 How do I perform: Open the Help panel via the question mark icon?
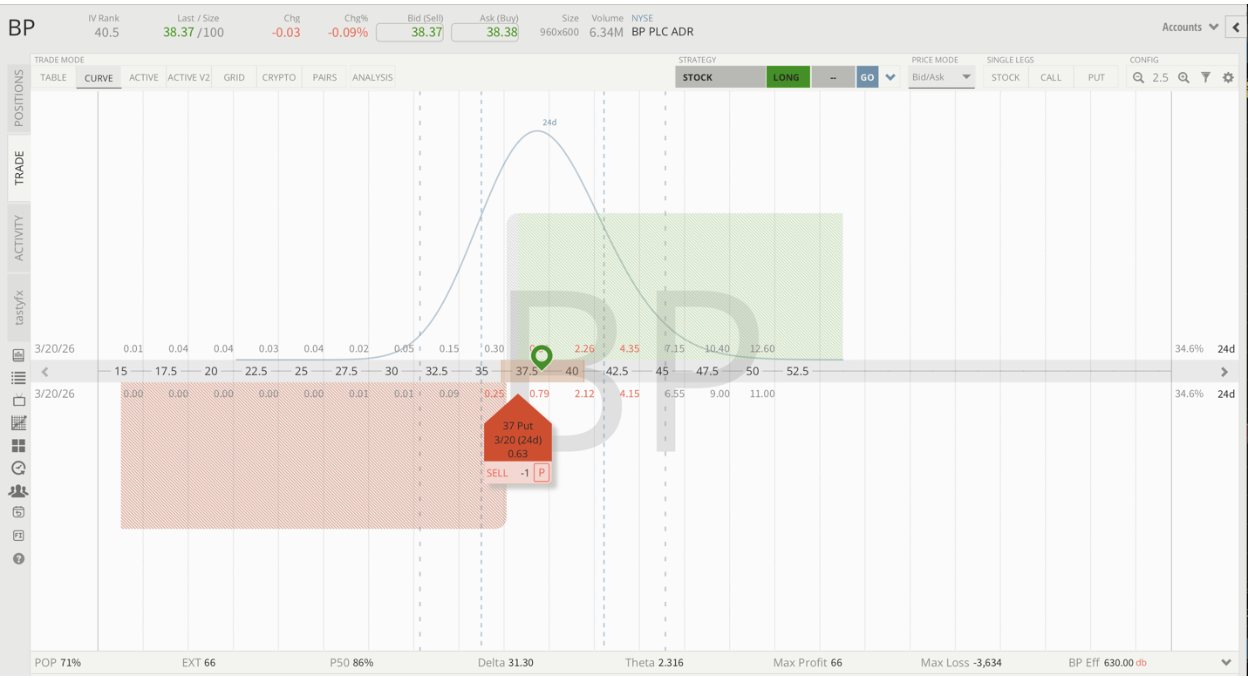pyautogui.click(x=17, y=558)
